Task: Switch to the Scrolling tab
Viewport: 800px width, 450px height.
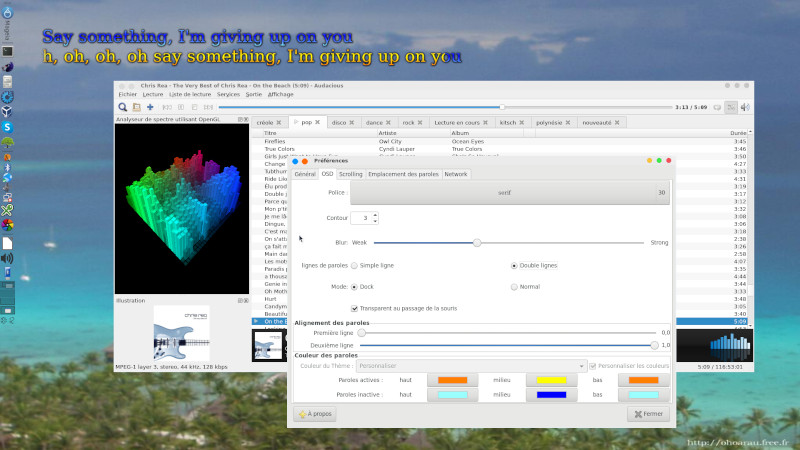Action: click(x=350, y=174)
